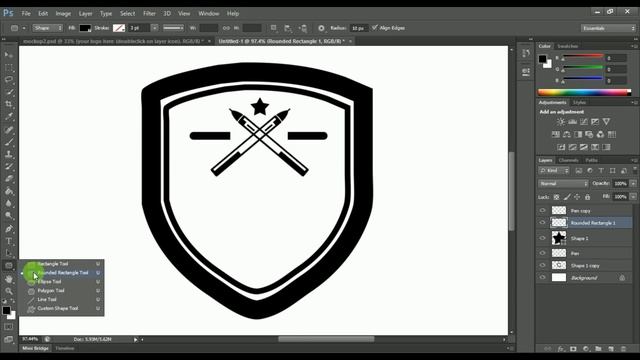Hide the Background layer

click(x=542, y=278)
